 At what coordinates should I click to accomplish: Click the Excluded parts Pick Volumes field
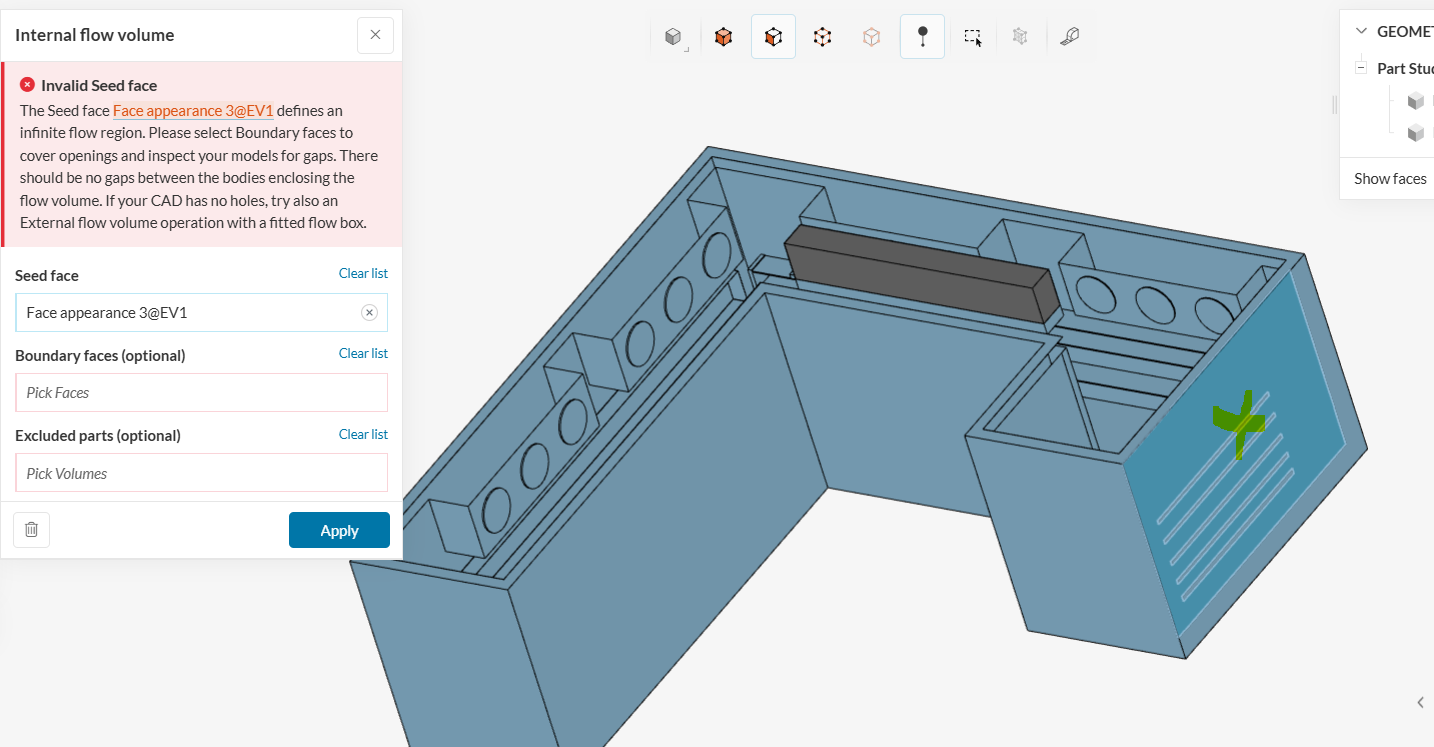201,473
